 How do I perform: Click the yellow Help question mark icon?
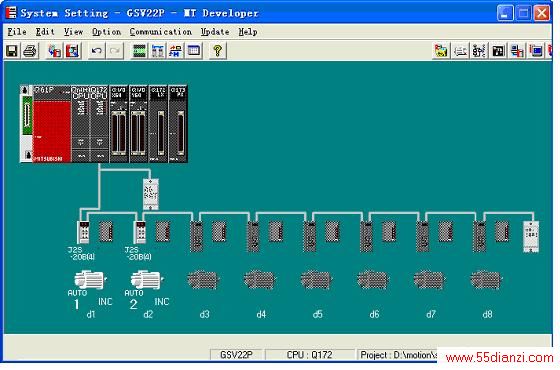coord(218,51)
